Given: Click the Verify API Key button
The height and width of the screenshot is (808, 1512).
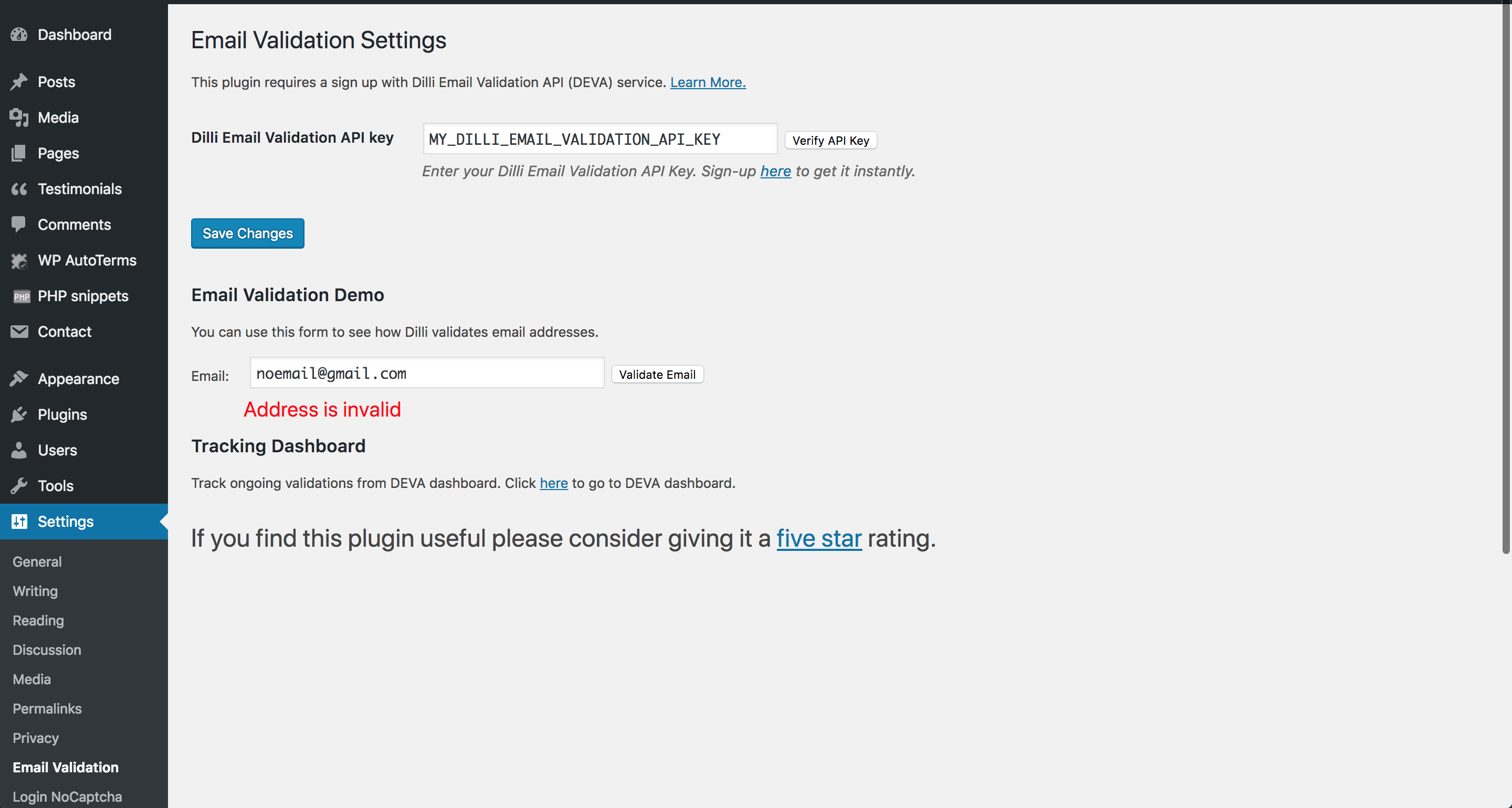Looking at the screenshot, I should [x=831, y=140].
